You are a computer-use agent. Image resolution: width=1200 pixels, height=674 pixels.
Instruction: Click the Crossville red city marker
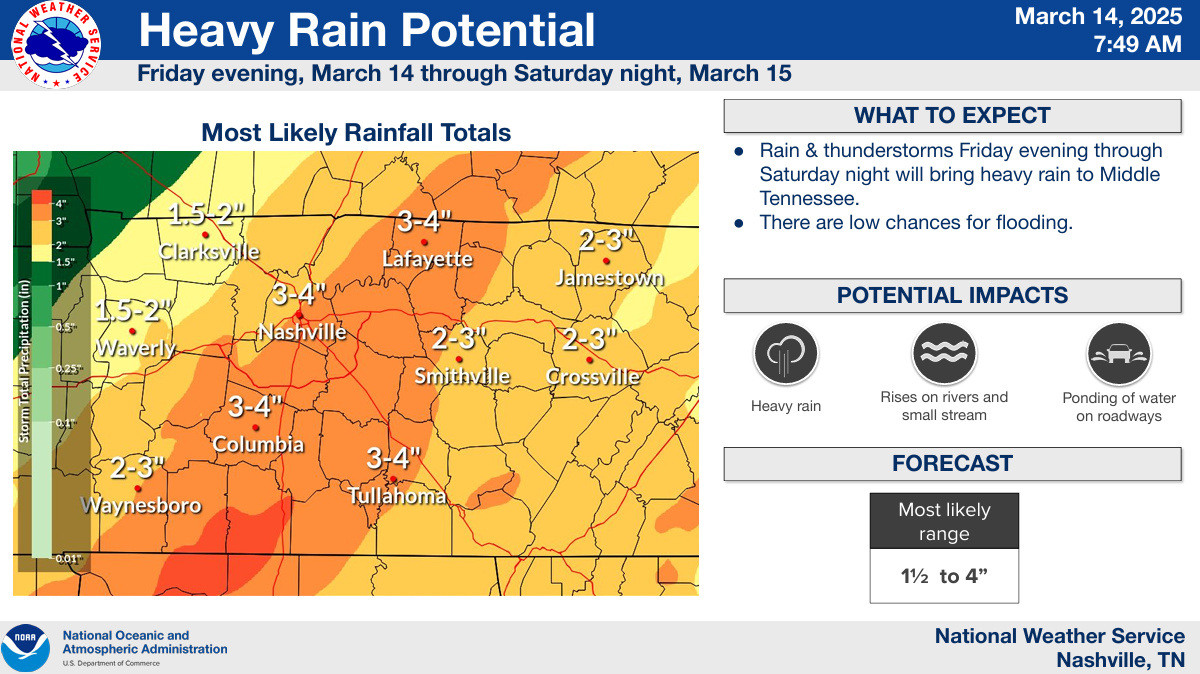(x=590, y=360)
